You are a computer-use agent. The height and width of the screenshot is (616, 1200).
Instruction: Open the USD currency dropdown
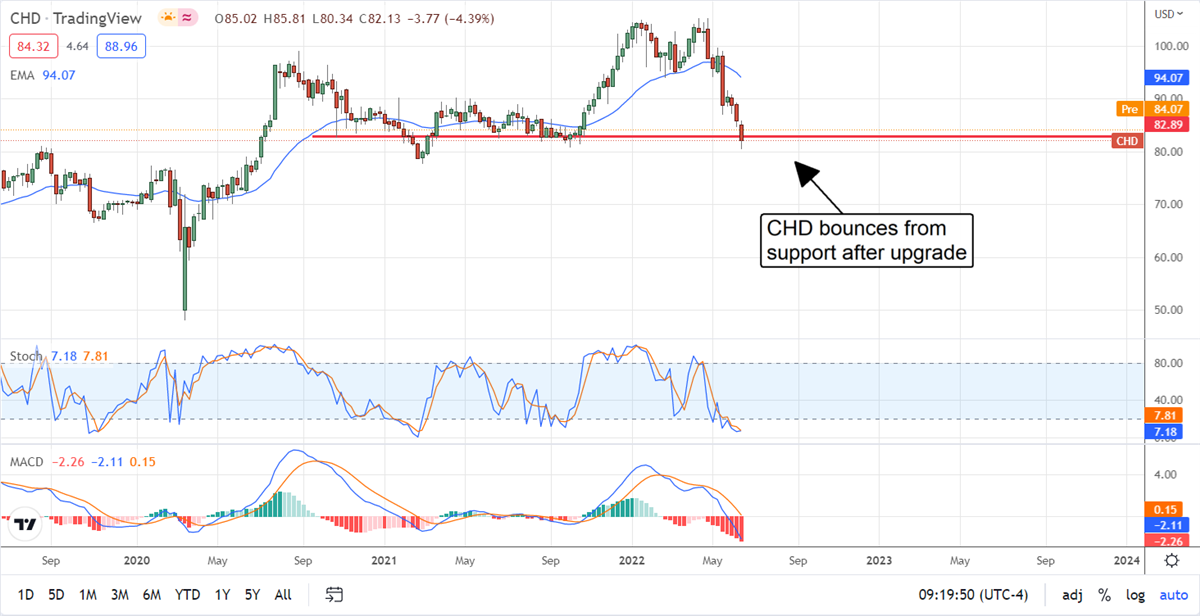[x=1164, y=13]
